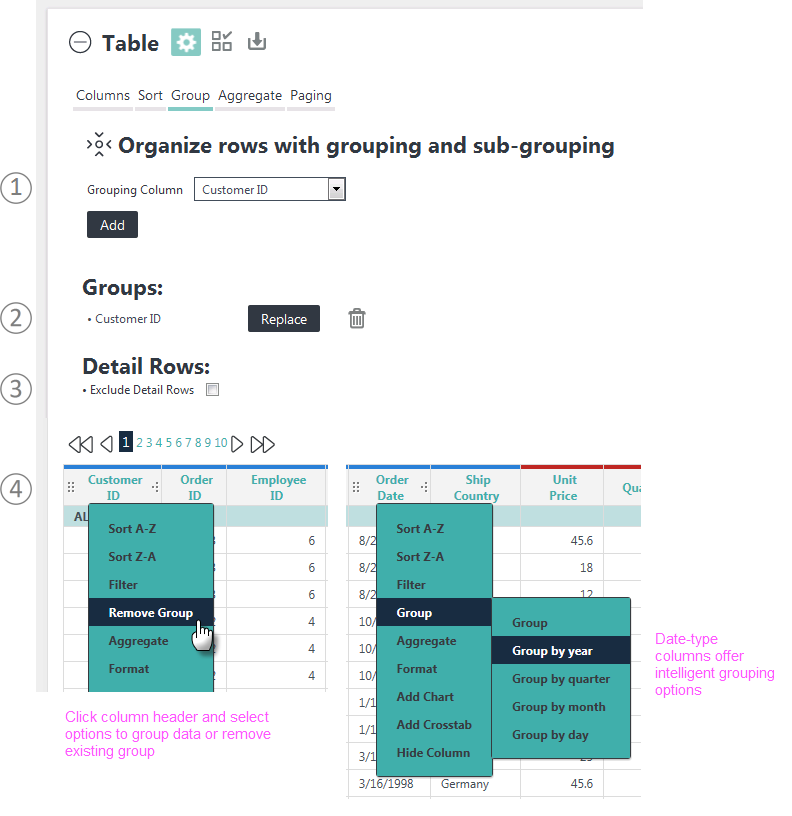Delete the Customer ID group with trash icon
792x816 pixels.
[x=356, y=318]
